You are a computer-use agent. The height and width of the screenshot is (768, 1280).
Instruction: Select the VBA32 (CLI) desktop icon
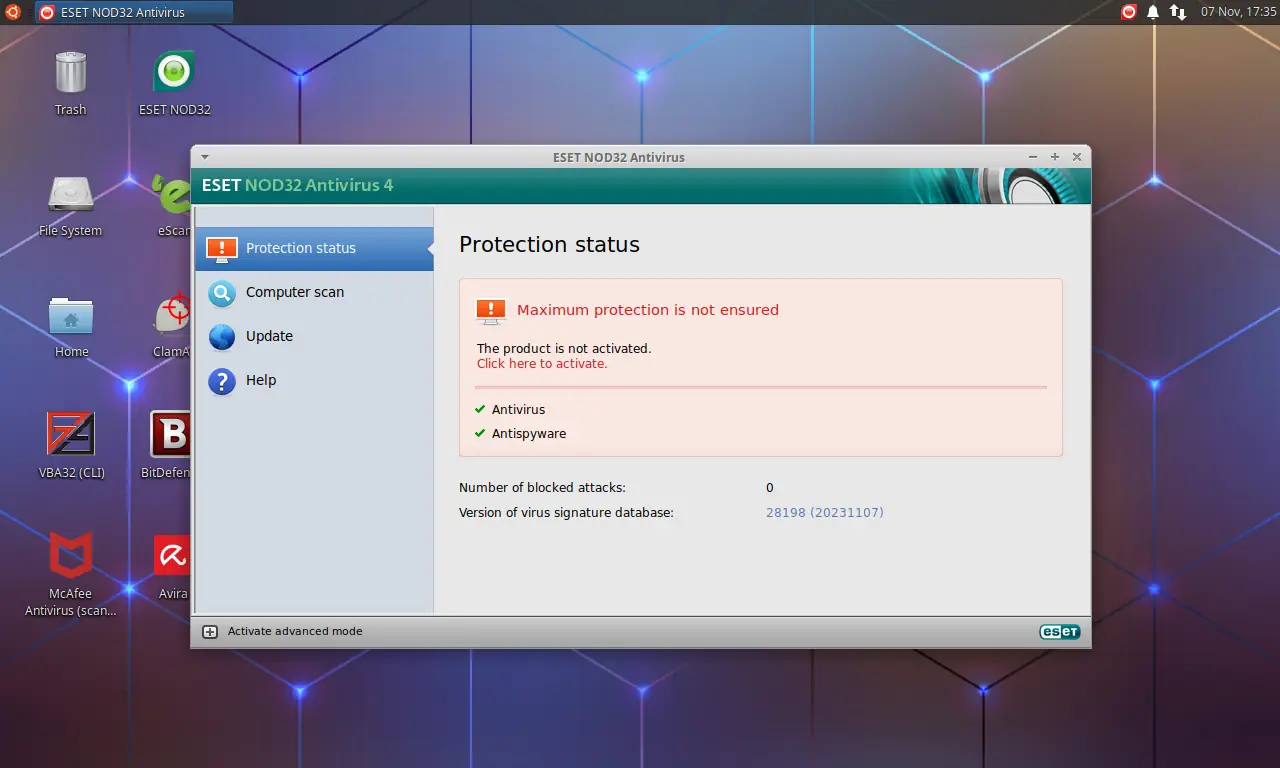[x=72, y=446]
